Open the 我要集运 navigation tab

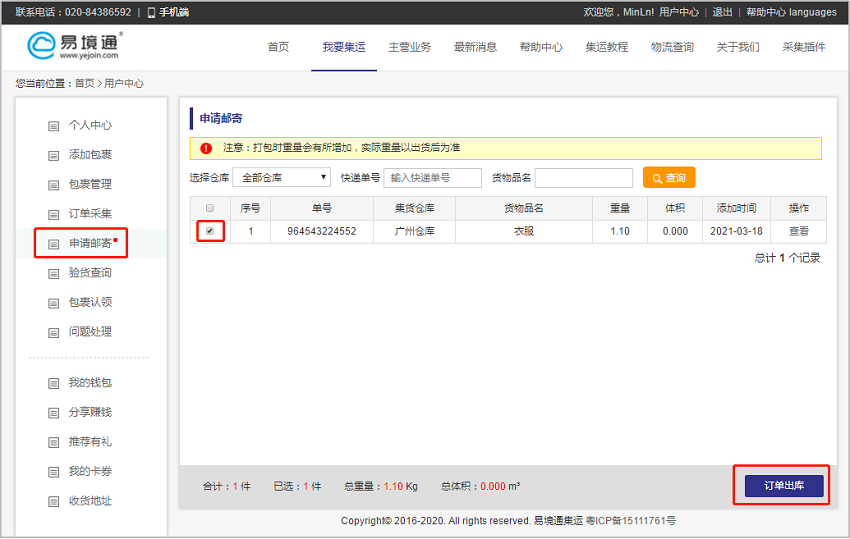[x=344, y=47]
